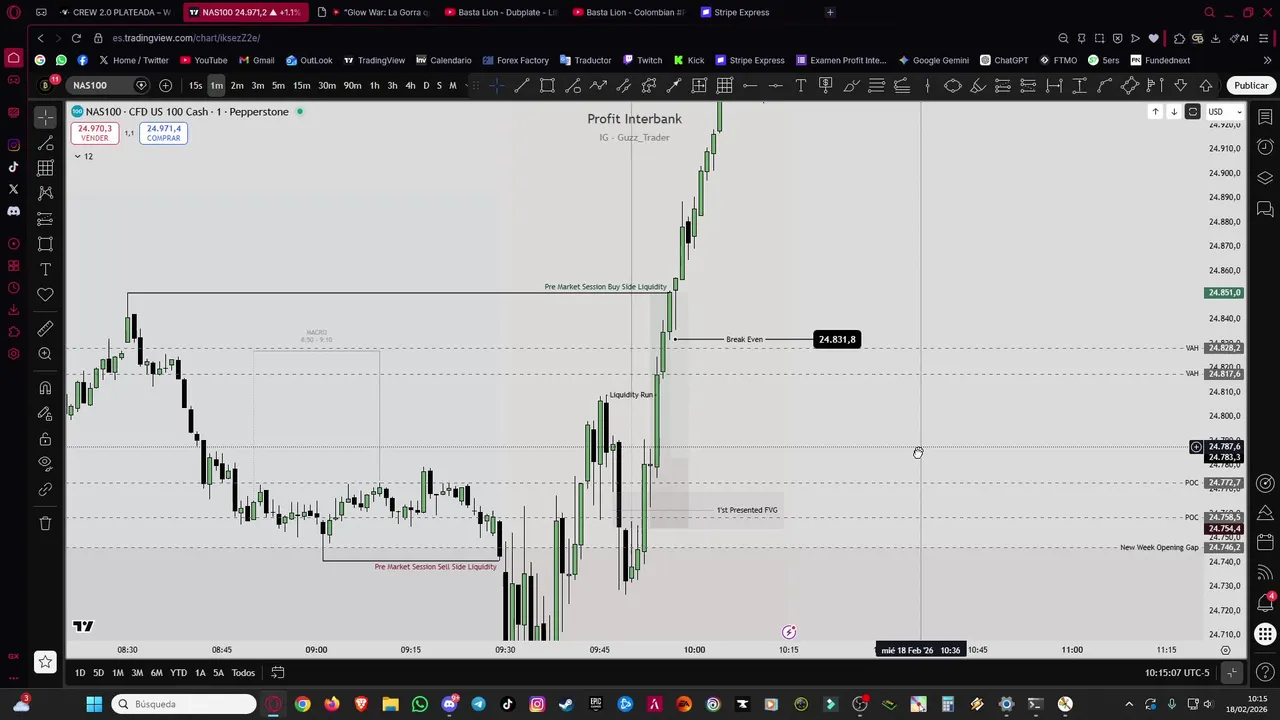Select the crosshair cursor tool in left sidebar

[x=45, y=118]
